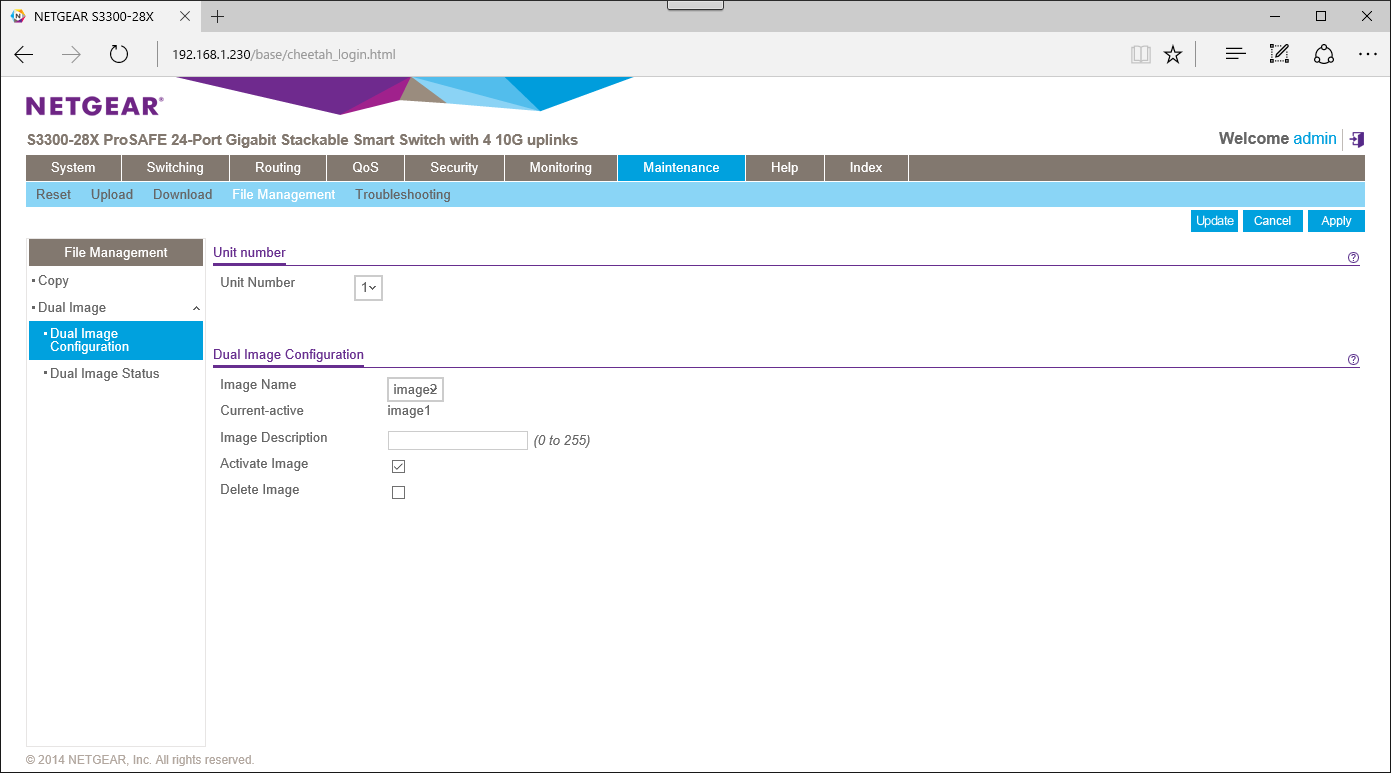Click the browser back arrow
The image size is (1391, 773).
coord(24,54)
